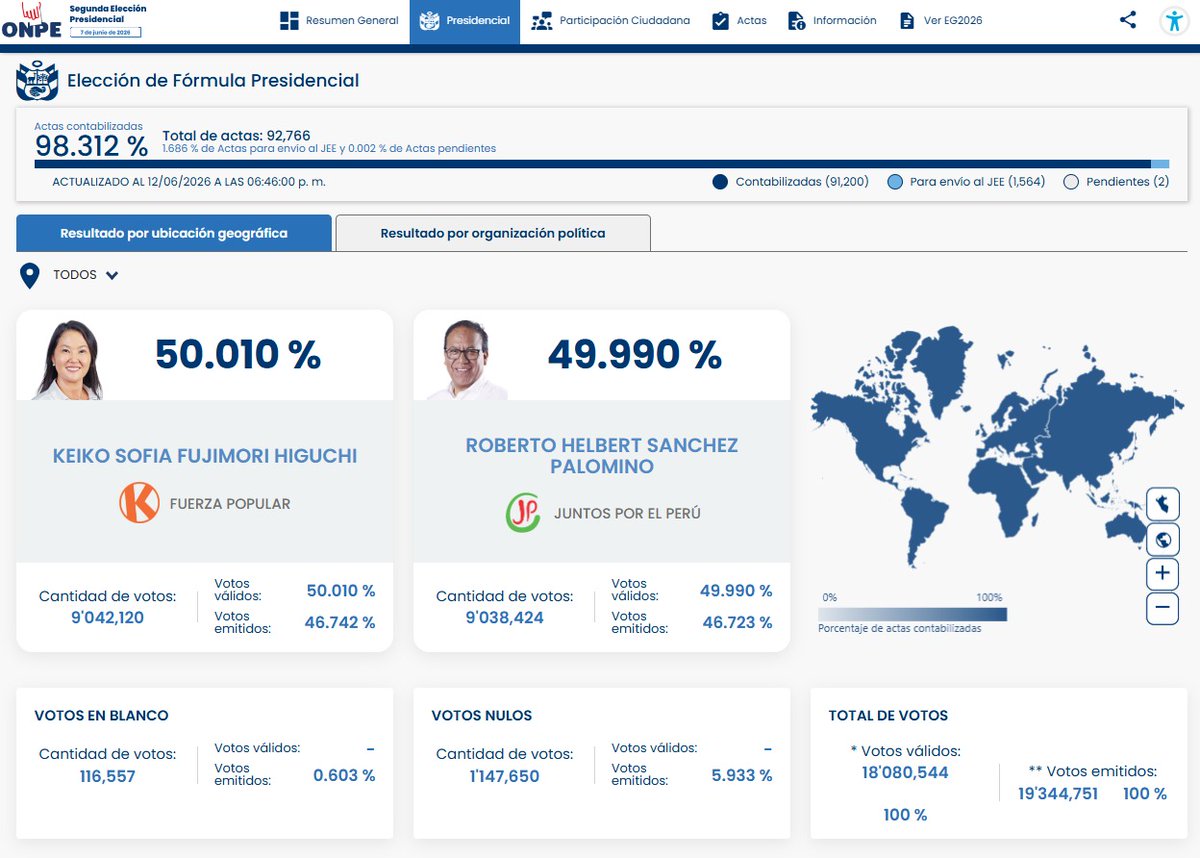Click the Ver EG2026 file icon
Image resolution: width=1200 pixels, height=858 pixels.
[907, 20]
